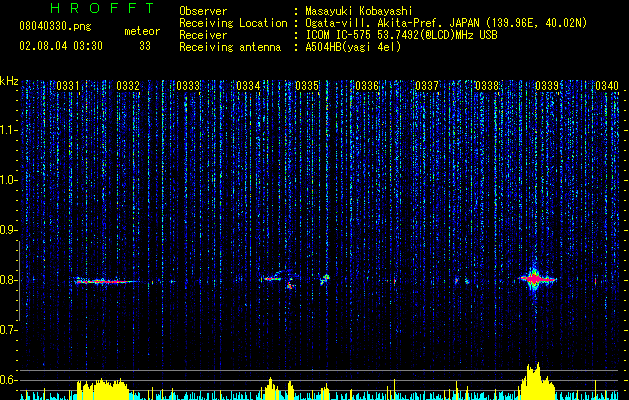Screen dimensions: 629x400
Task: Click the 0333 time marker
Action: (188, 86)
